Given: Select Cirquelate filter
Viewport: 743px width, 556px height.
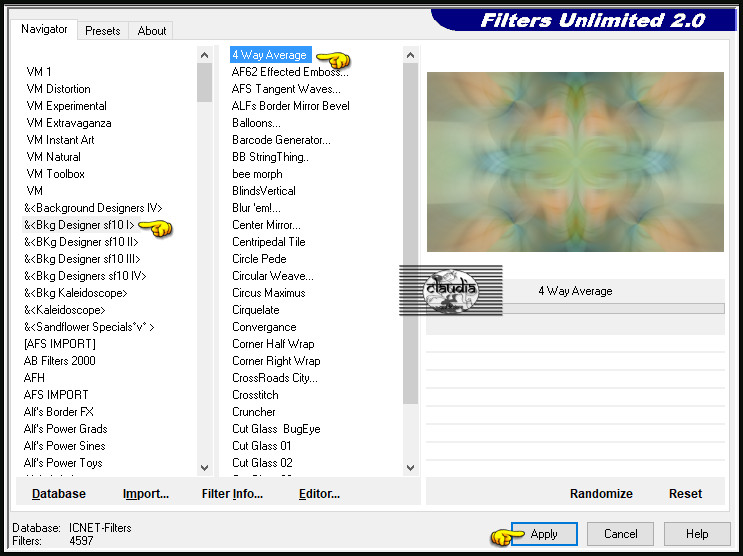Looking at the screenshot, I should [256, 310].
